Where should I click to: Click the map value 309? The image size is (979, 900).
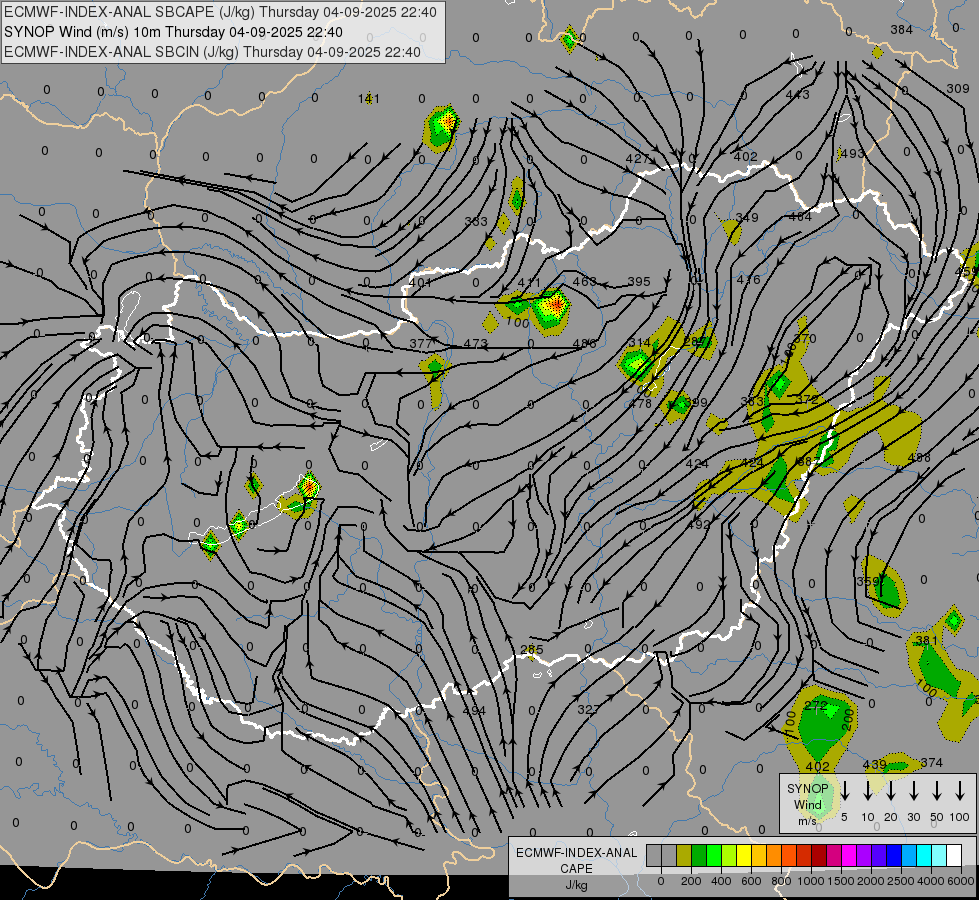[958, 89]
